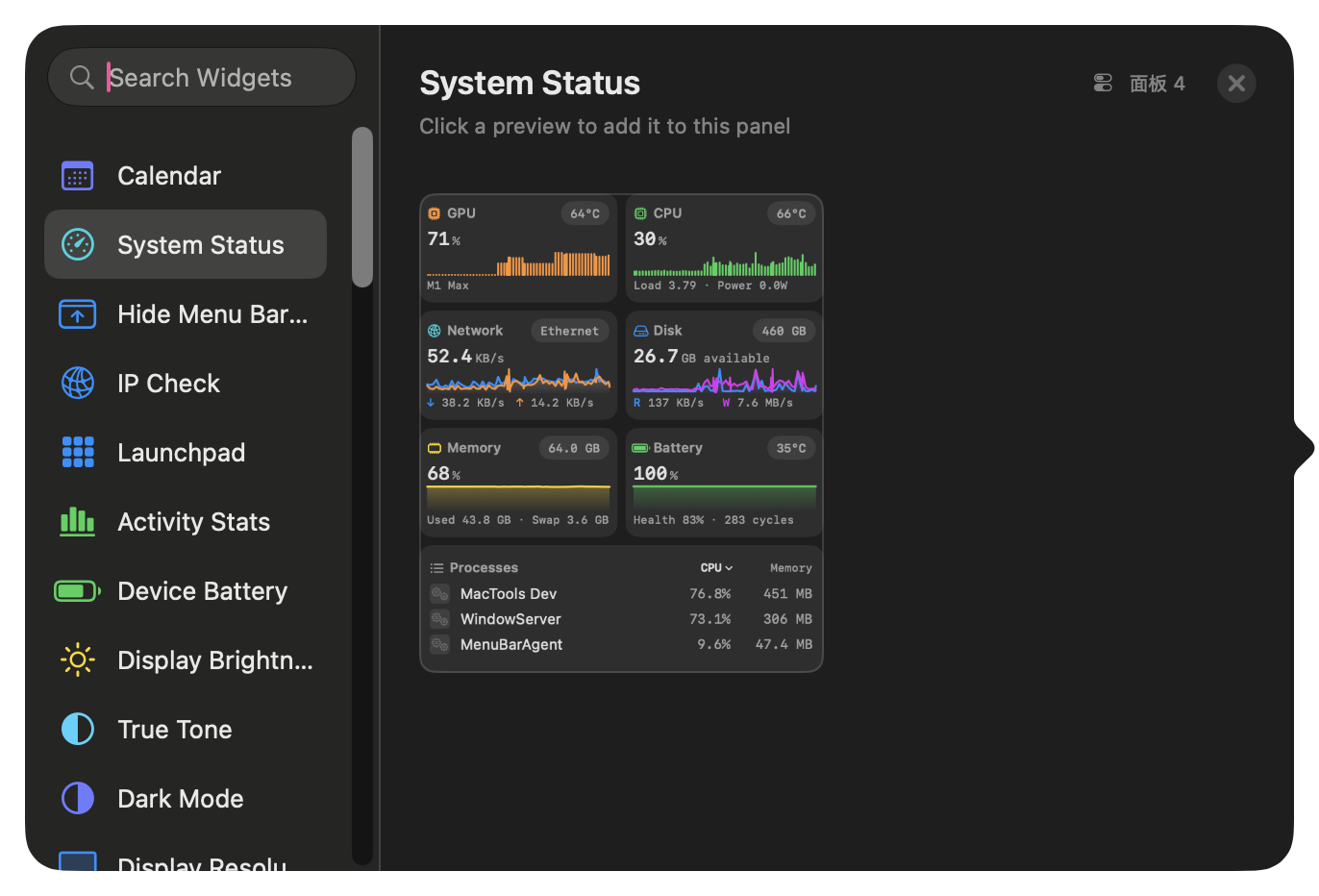
Task: Click the Ethernet badge on the Network tile
Action: tap(569, 331)
